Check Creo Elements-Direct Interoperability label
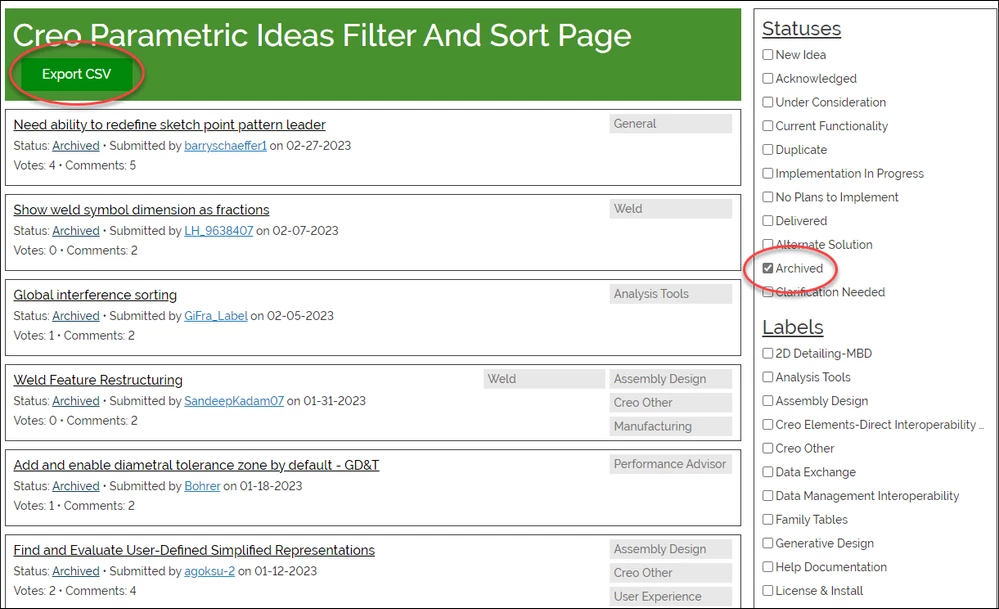This screenshot has width=999, height=609. 768,424
